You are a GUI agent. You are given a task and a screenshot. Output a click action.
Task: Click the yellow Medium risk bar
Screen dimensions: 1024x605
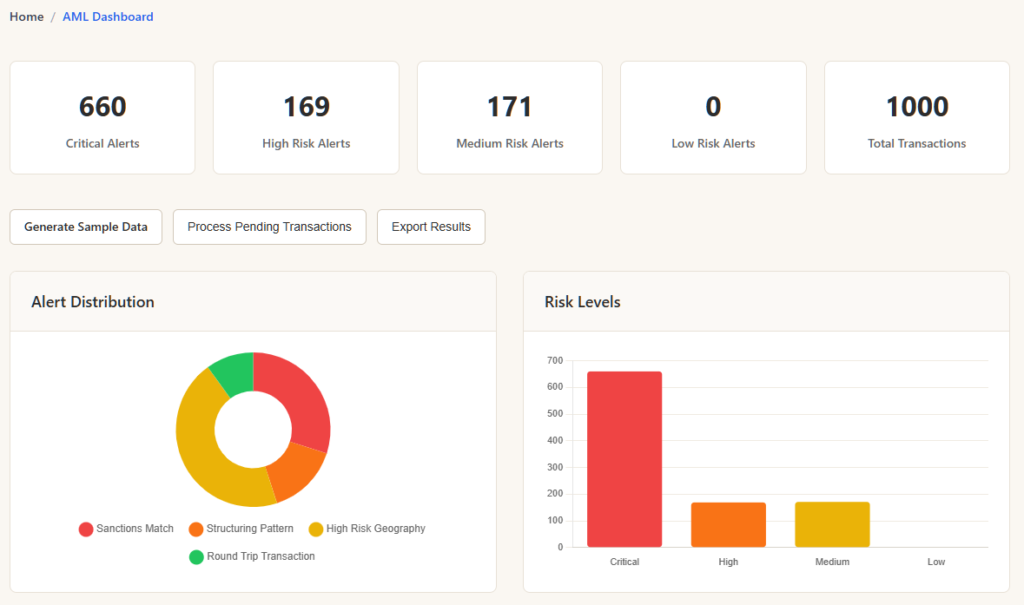(x=832, y=525)
